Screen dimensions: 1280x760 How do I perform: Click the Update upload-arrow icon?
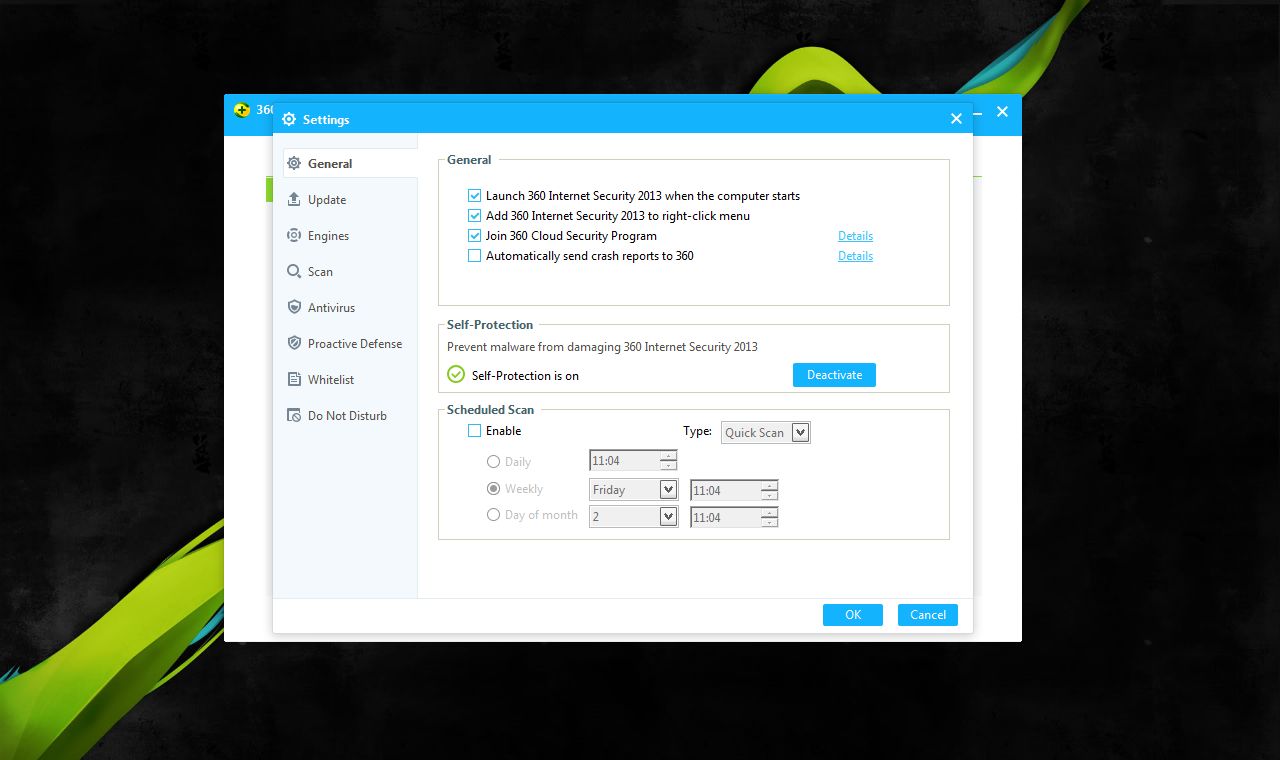coord(294,199)
